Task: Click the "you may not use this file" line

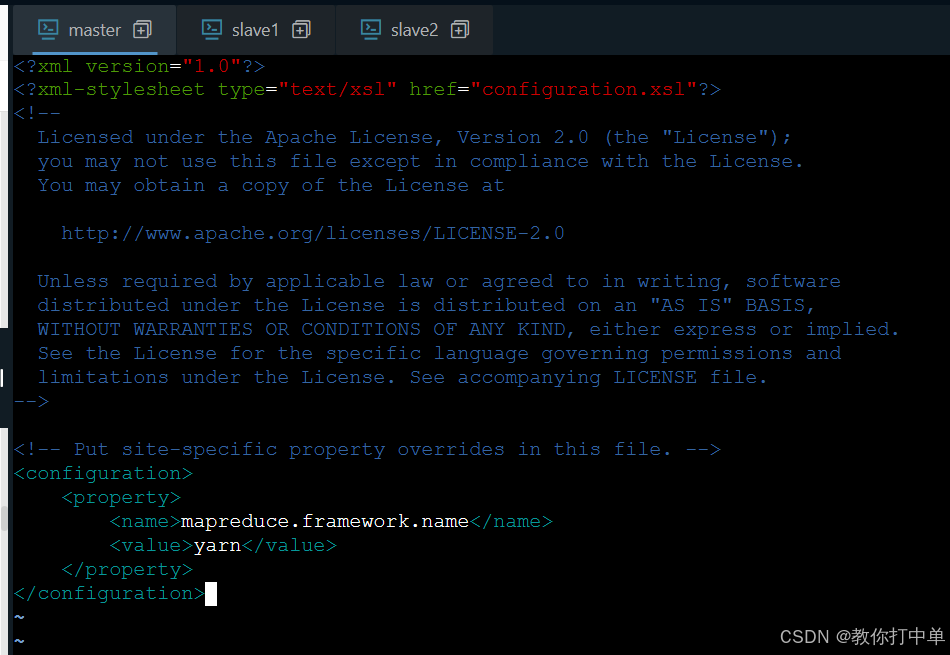Action: tap(420, 162)
